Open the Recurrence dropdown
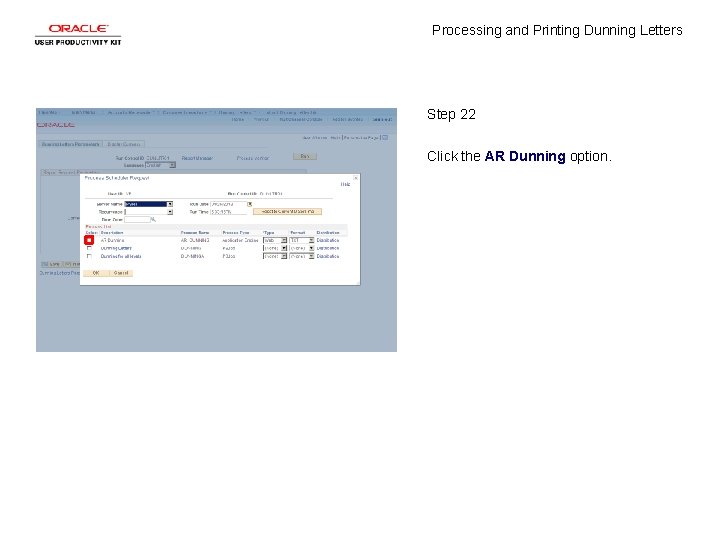This screenshot has height=540, width=720. 148,212
